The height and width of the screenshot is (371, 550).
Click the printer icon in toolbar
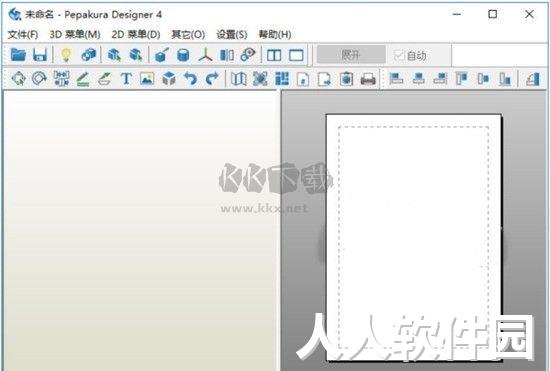pos(368,79)
